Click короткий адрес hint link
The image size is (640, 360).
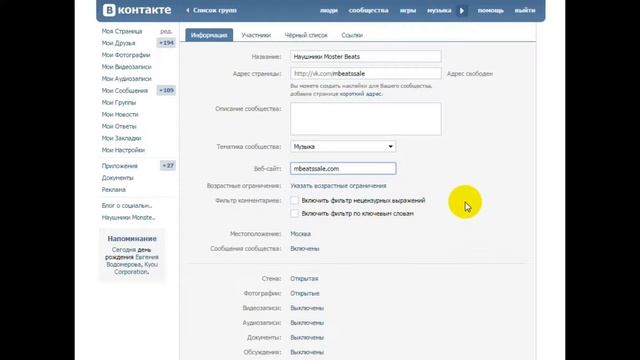[360, 94]
